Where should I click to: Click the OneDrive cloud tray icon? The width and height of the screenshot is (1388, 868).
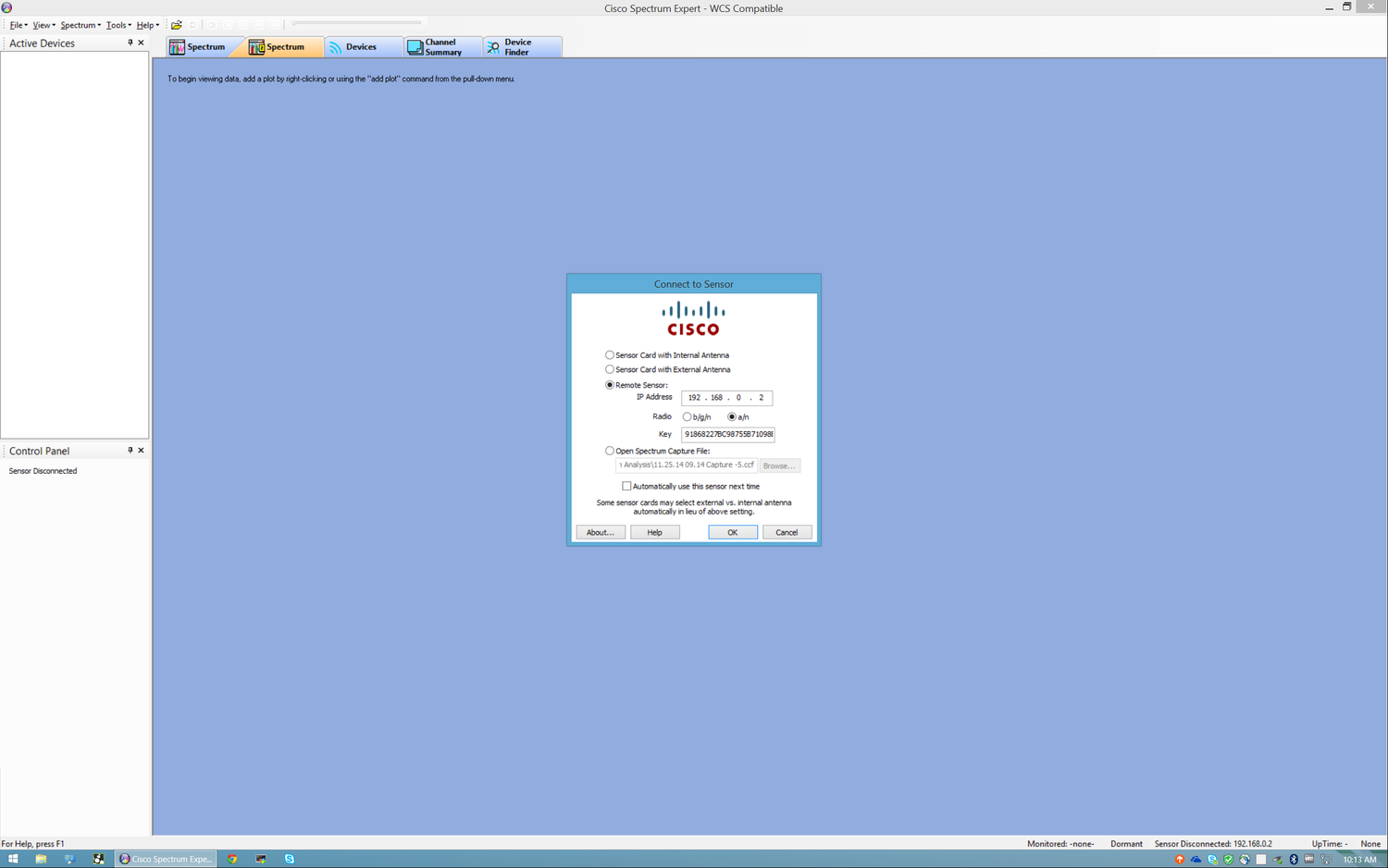pos(1196,860)
